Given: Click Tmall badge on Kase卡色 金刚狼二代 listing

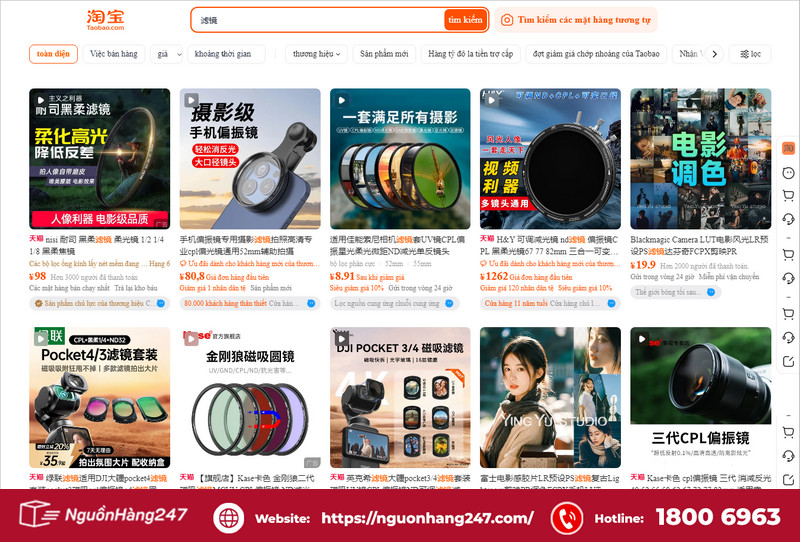Looking at the screenshot, I should click(x=187, y=477).
